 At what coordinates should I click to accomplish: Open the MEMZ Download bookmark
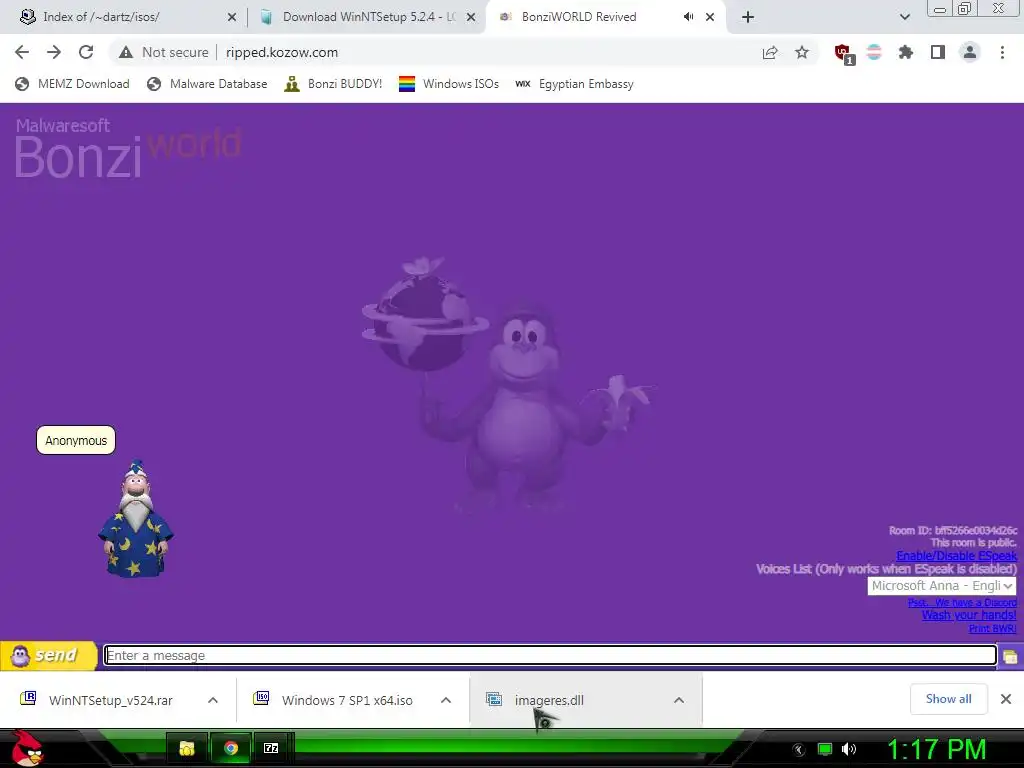pos(72,84)
